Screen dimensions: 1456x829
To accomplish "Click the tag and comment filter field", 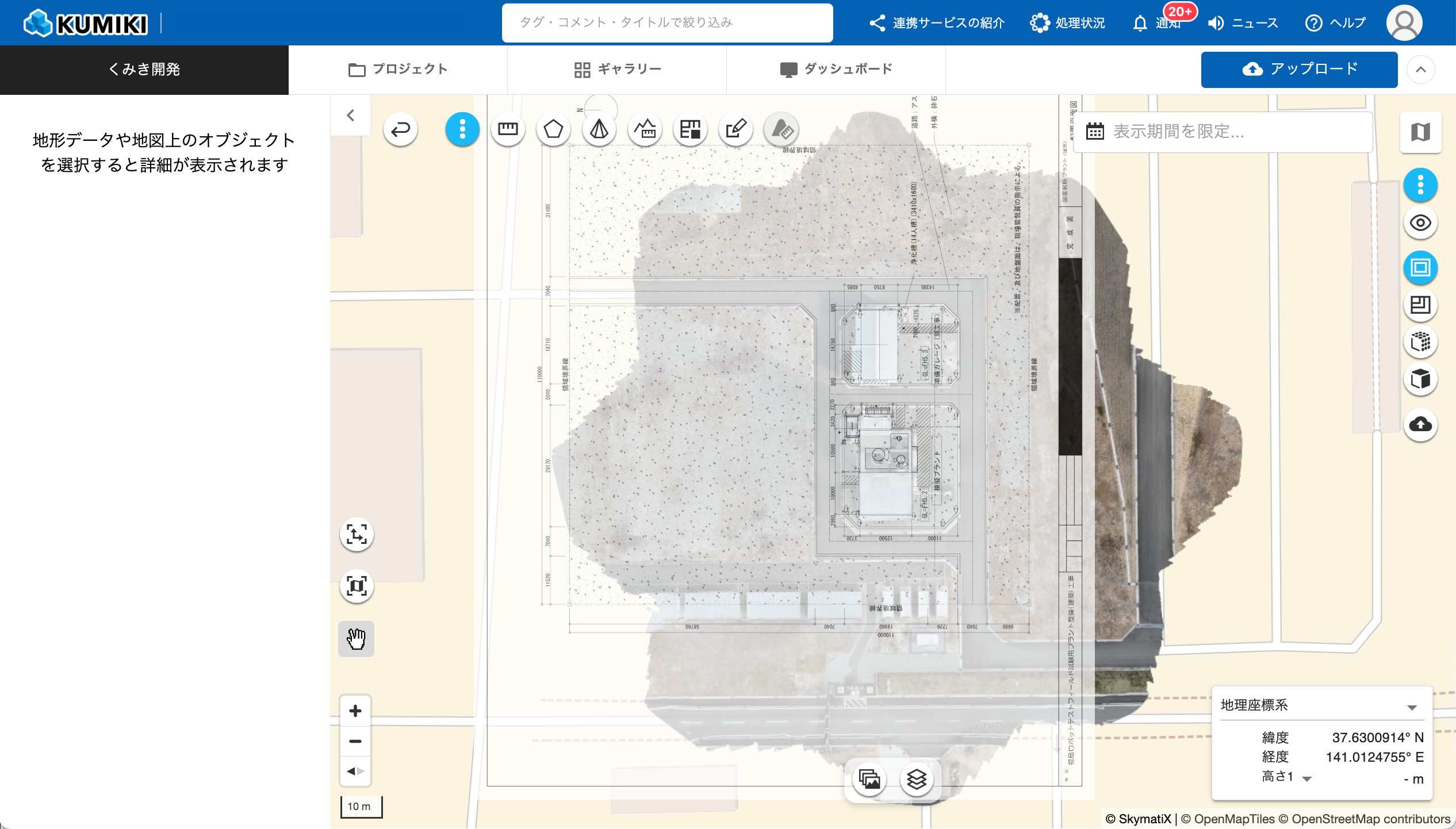I will click(667, 22).
